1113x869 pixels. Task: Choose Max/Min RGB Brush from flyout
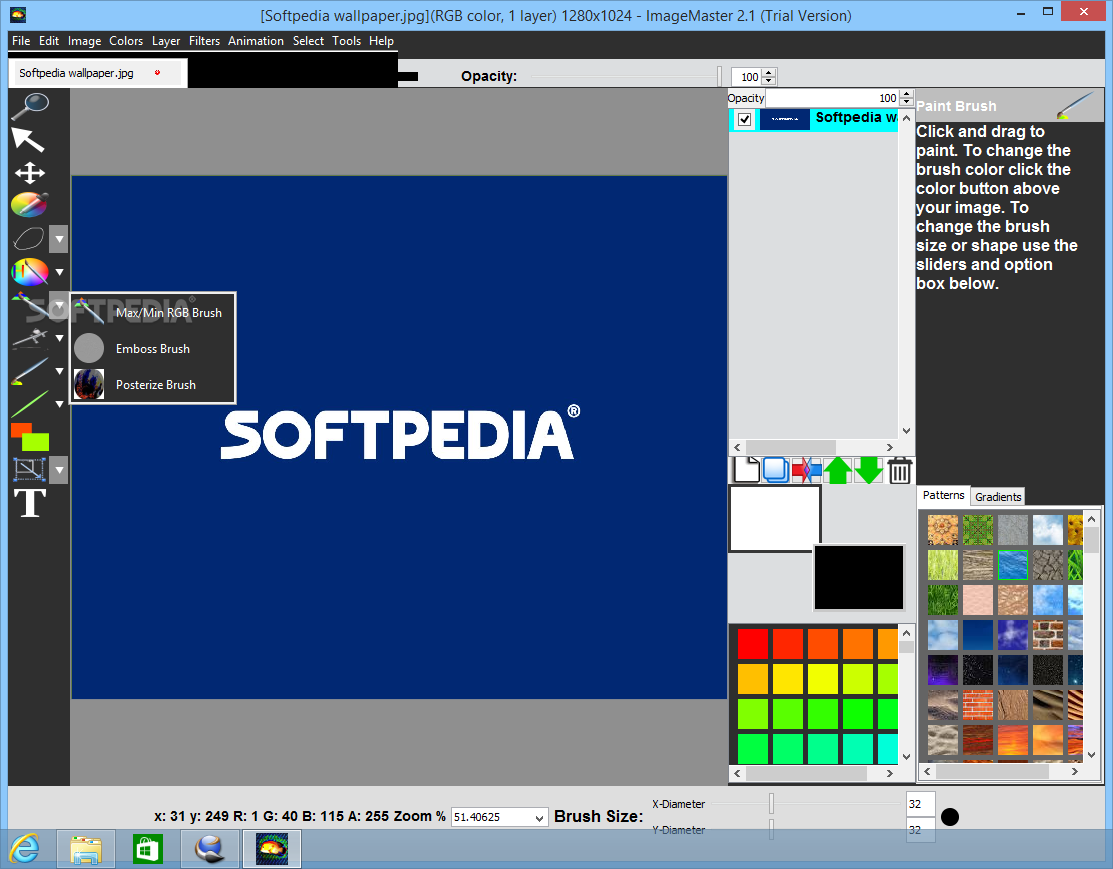click(153, 312)
